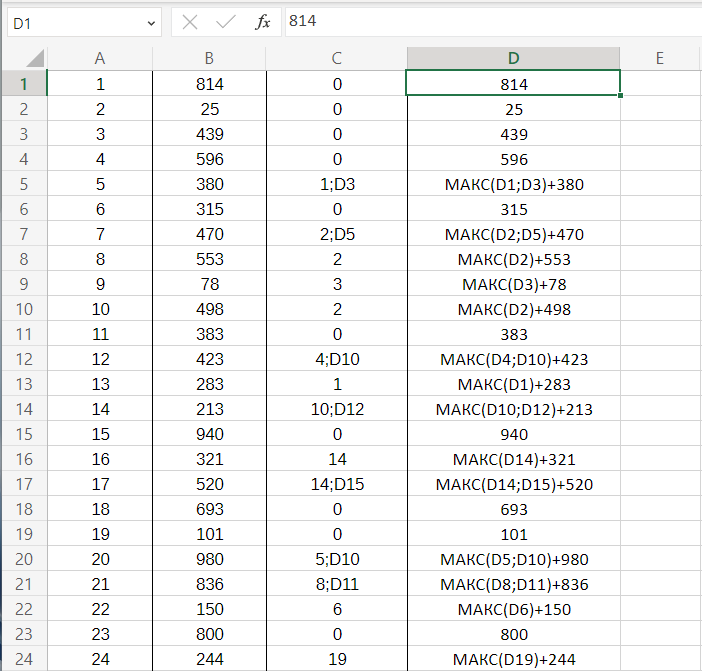
Task: Select row 5 header
Action: click(24, 184)
